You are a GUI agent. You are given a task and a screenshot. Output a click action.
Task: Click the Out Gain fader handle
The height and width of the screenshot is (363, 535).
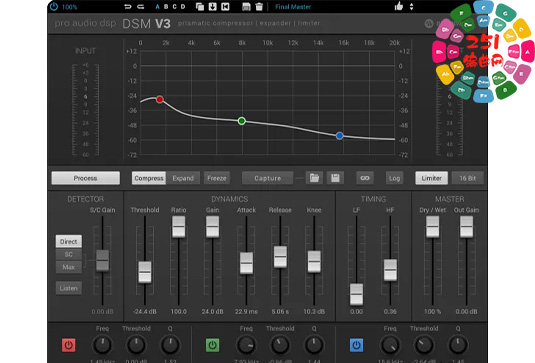tap(466, 227)
